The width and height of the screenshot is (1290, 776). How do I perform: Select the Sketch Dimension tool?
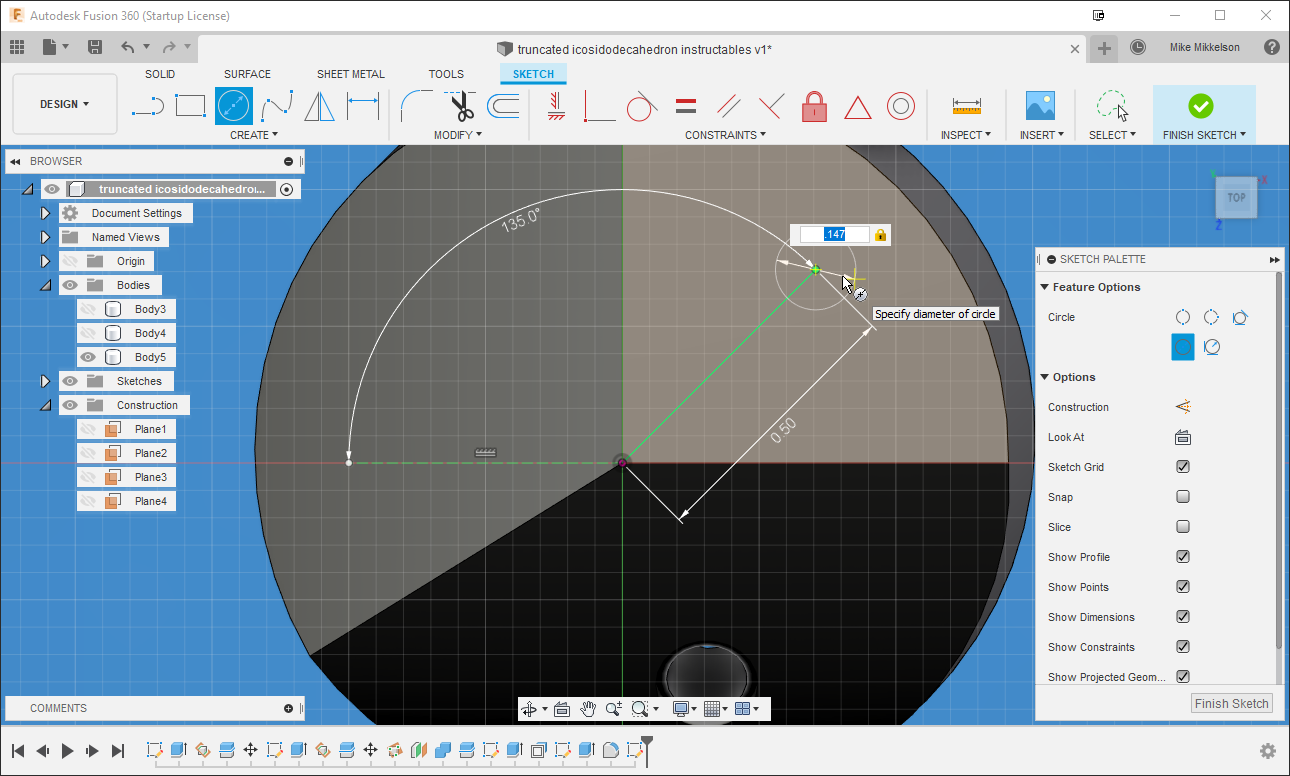pos(361,105)
